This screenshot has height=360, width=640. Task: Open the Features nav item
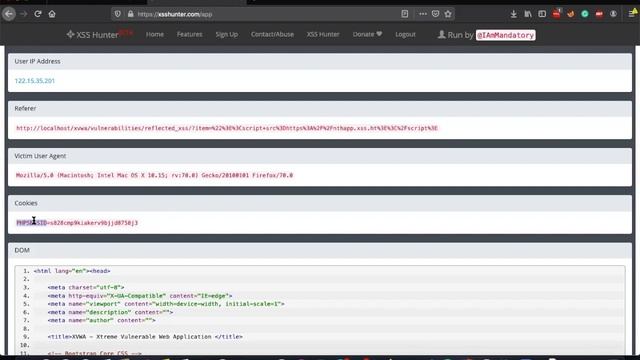(189, 34)
